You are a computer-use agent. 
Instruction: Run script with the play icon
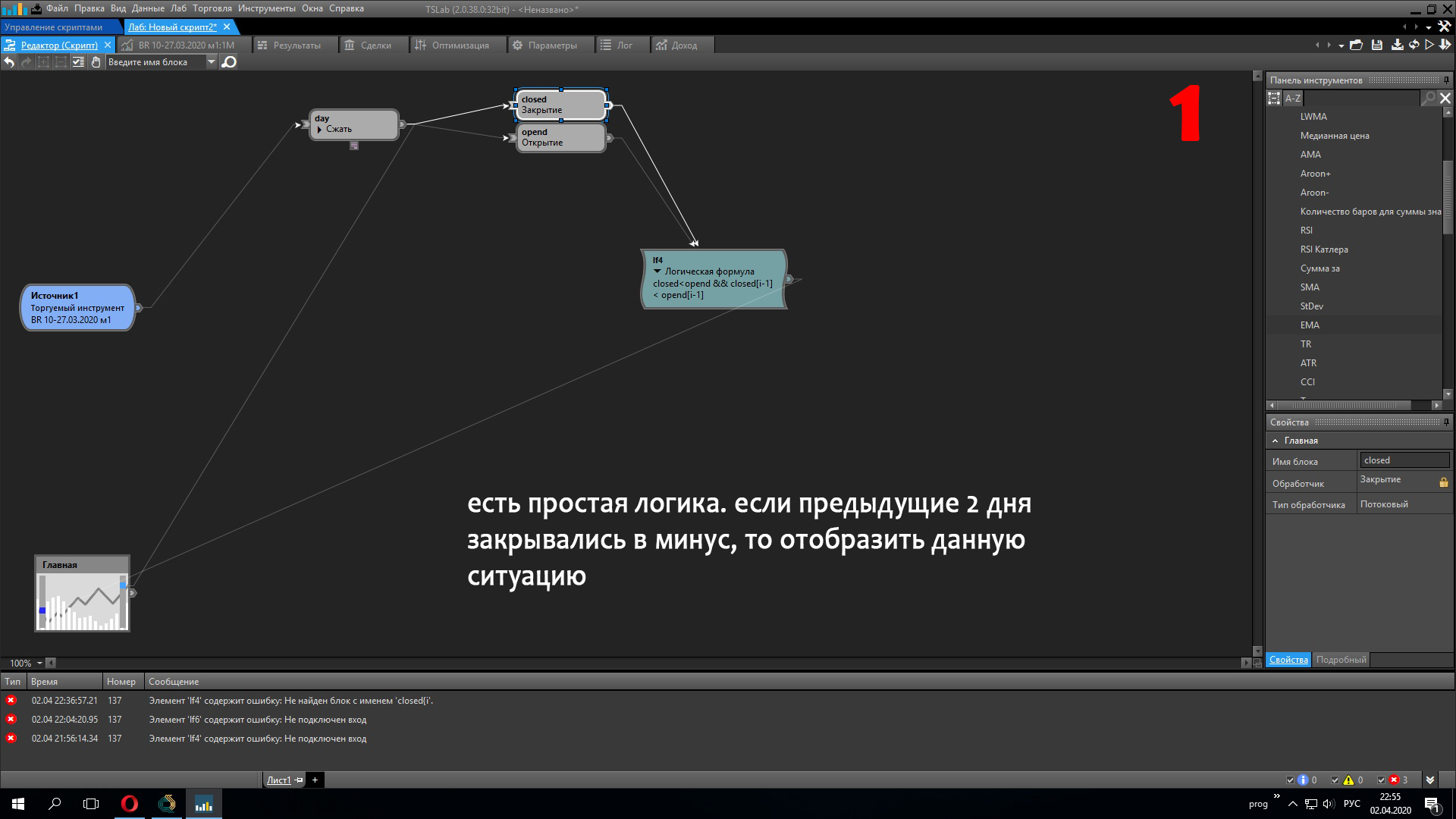1429,45
